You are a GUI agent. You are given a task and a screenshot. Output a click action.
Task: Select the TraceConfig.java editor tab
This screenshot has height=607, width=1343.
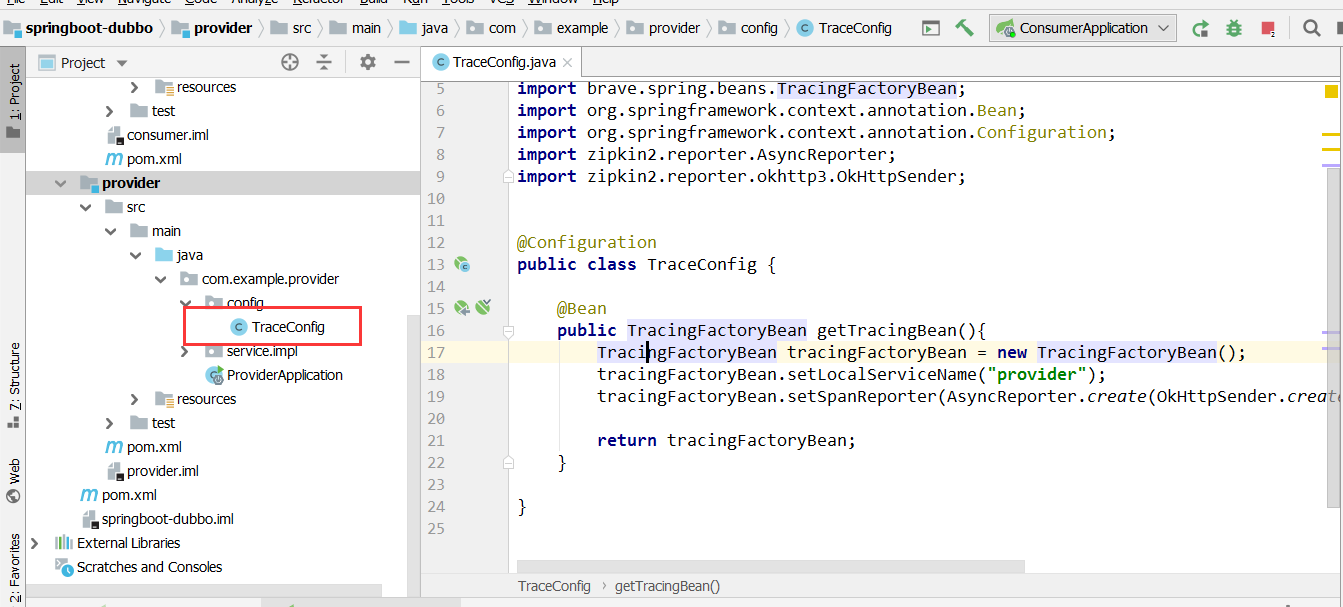coord(502,62)
